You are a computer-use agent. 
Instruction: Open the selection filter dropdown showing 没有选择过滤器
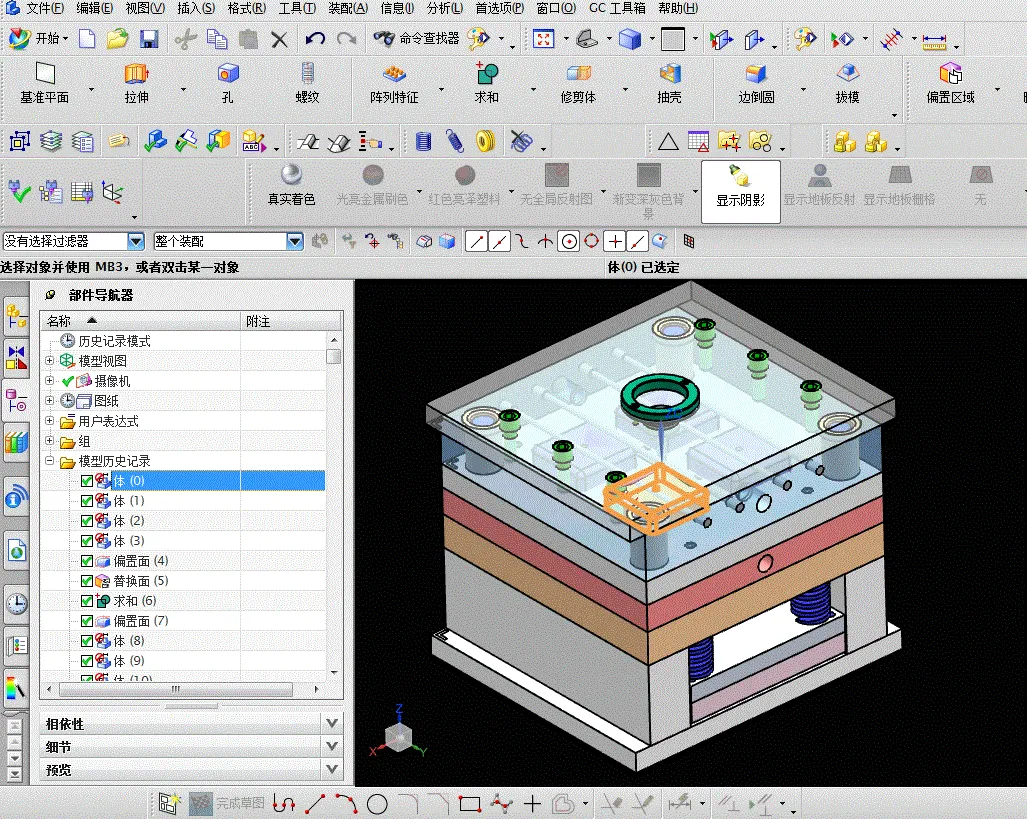136,241
